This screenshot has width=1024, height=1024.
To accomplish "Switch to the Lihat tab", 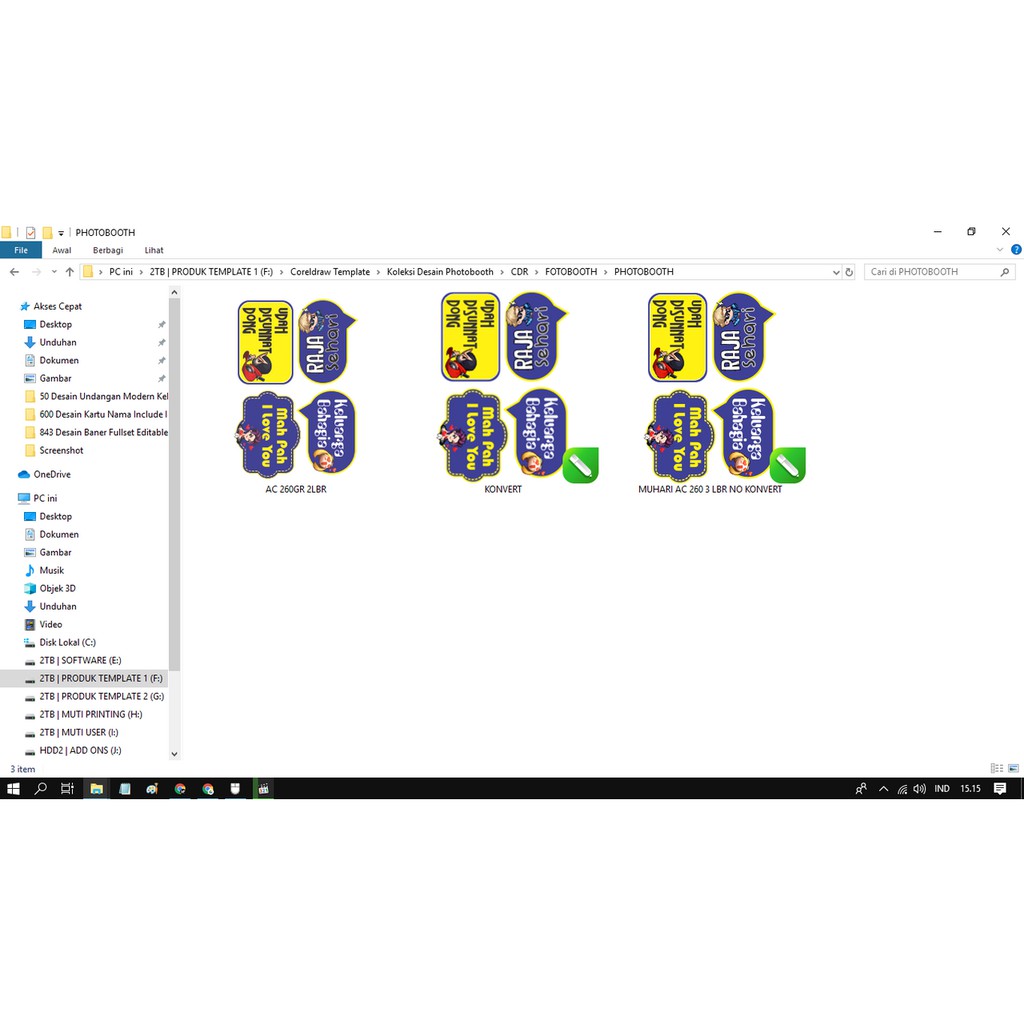I will click(x=154, y=250).
